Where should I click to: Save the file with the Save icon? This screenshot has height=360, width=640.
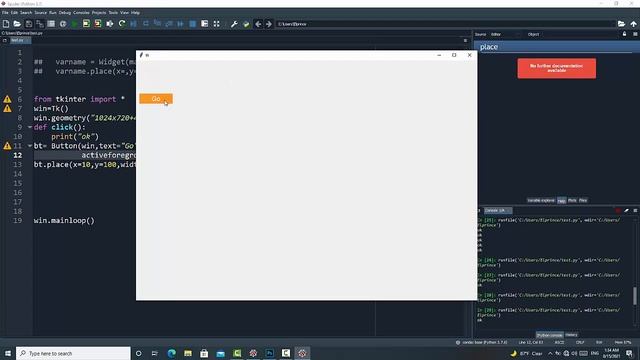[29, 24]
